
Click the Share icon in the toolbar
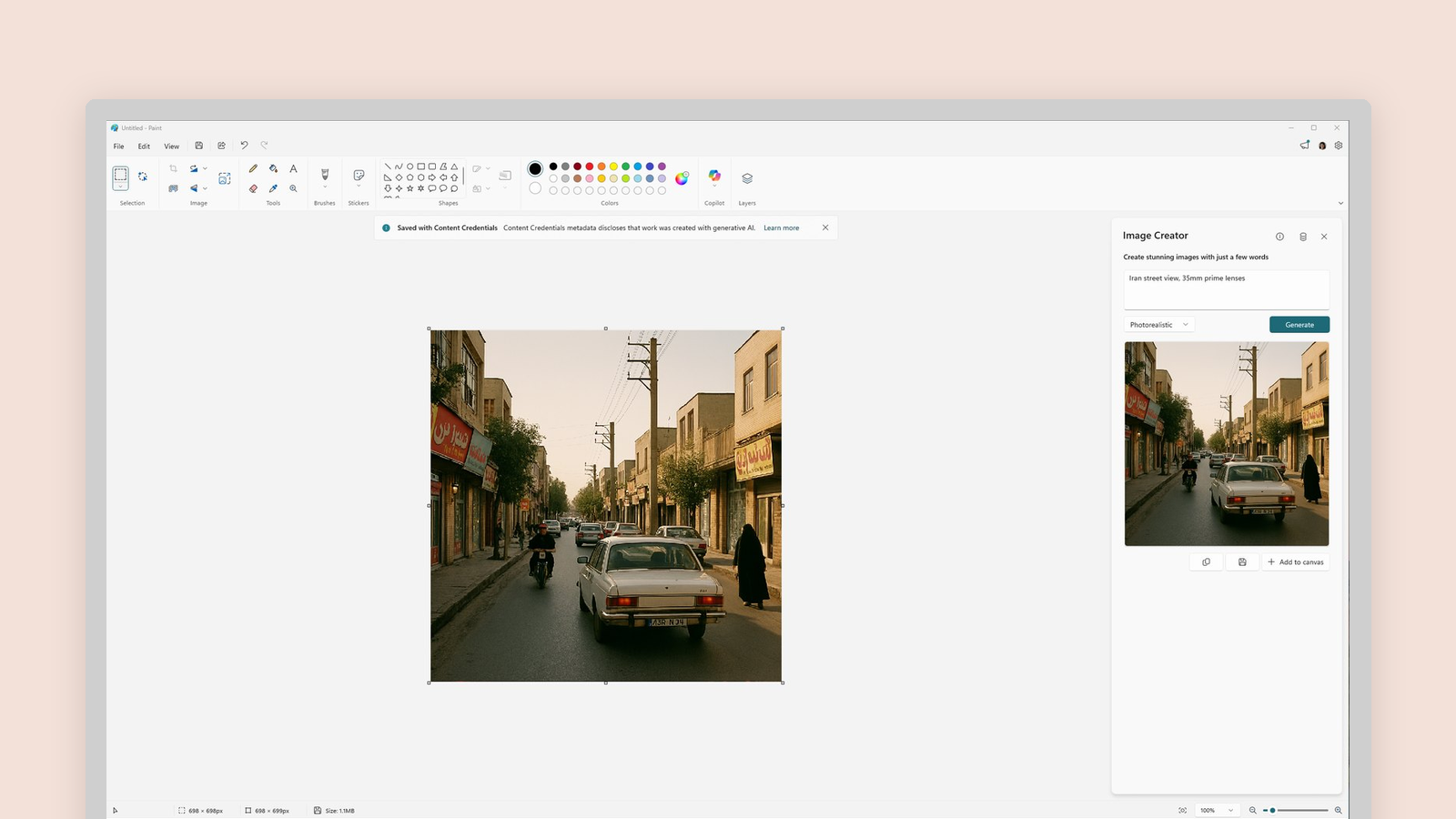221,146
